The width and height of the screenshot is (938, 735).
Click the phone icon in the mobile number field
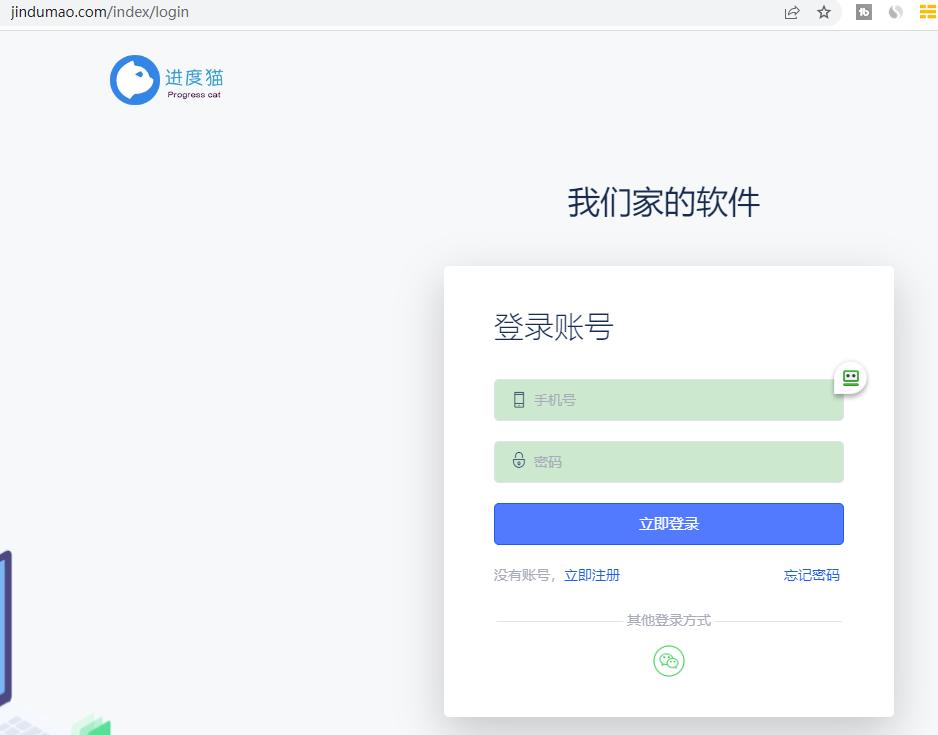(x=518, y=399)
